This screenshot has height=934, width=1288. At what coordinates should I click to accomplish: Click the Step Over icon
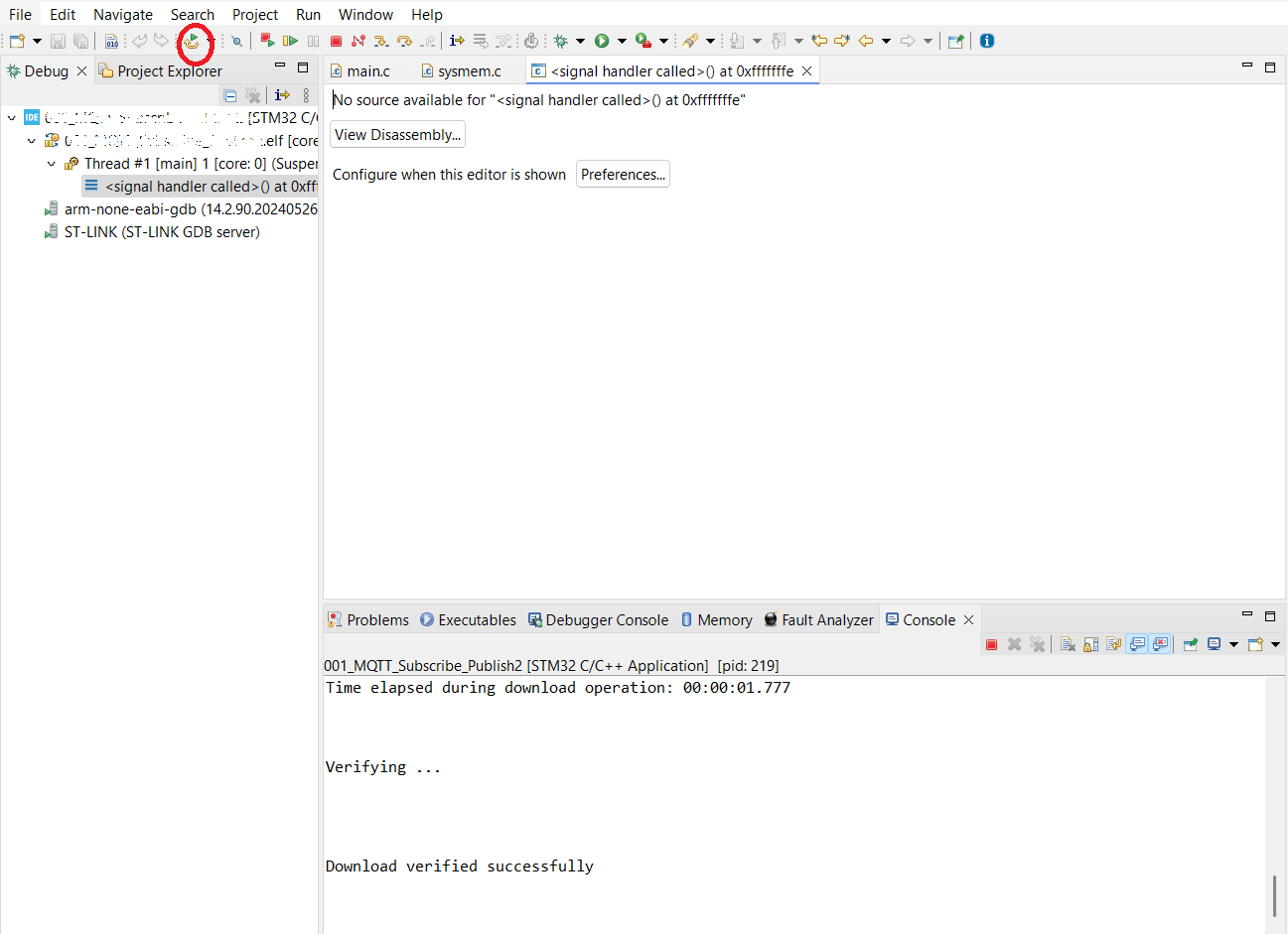[405, 41]
